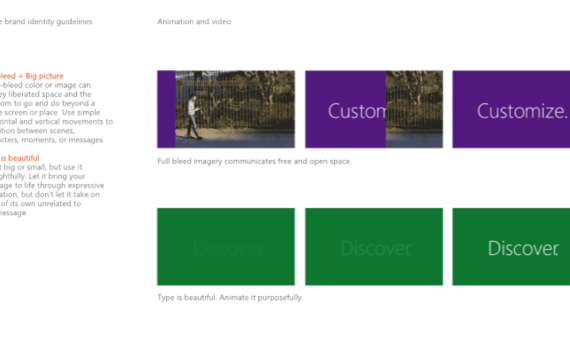Select the green tile with faintest 'Discover' text

(x=226, y=247)
